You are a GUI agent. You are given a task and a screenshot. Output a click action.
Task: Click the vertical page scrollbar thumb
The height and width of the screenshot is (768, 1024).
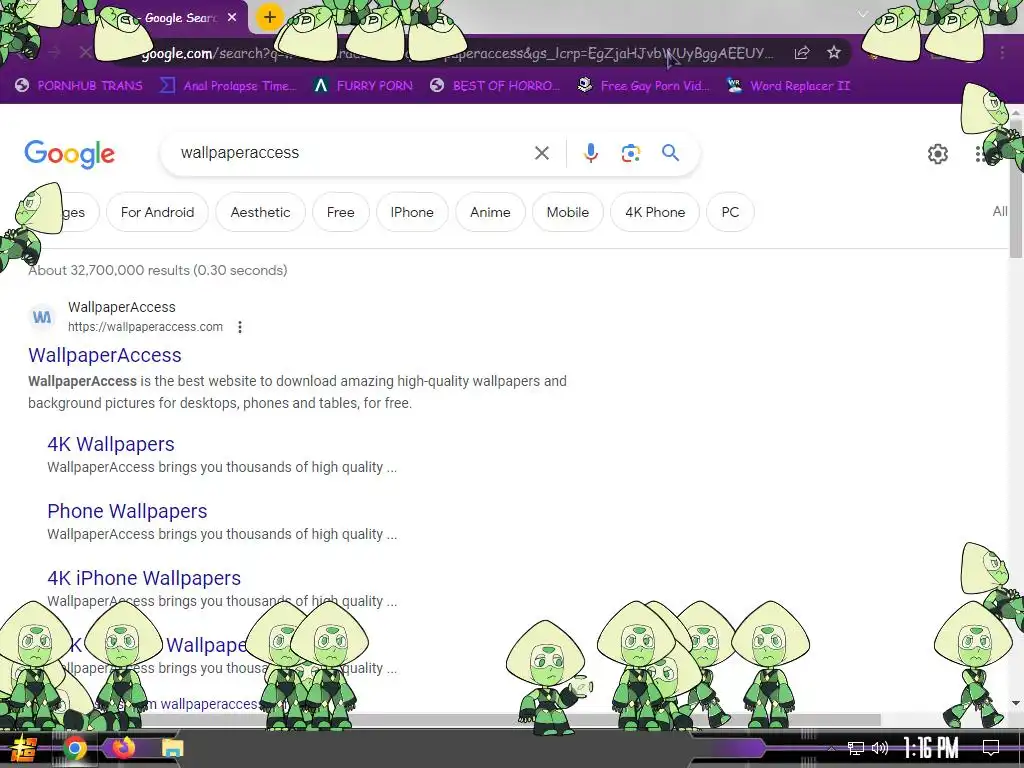pos(1016,189)
